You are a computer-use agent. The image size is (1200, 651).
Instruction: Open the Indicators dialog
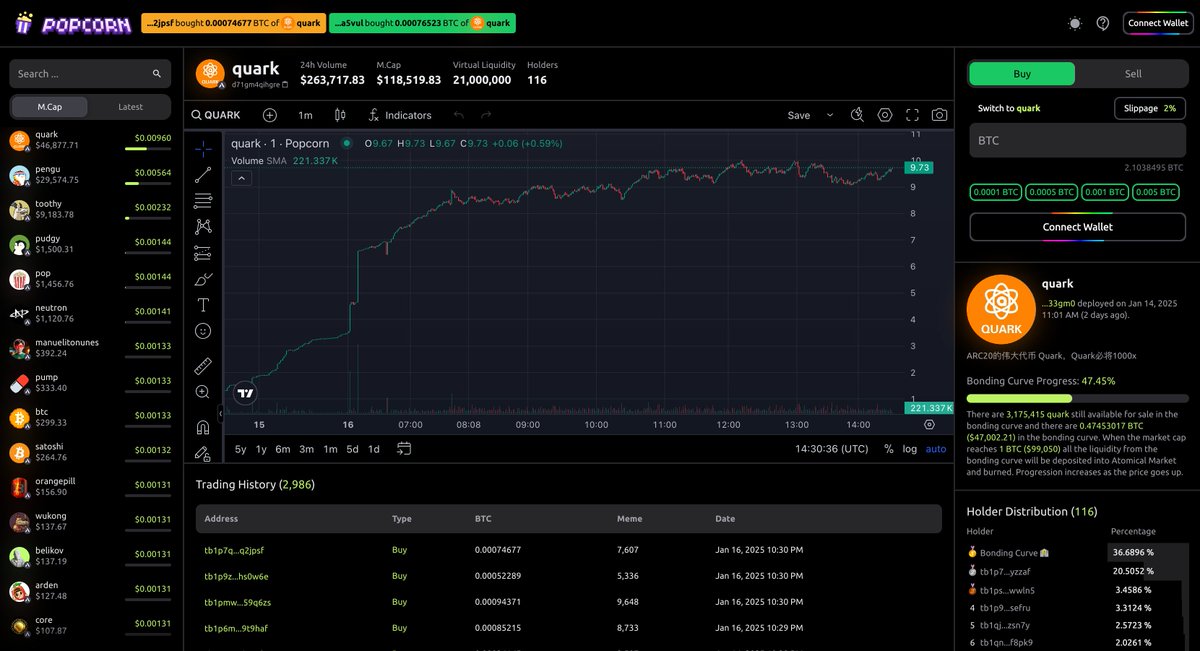(399, 115)
